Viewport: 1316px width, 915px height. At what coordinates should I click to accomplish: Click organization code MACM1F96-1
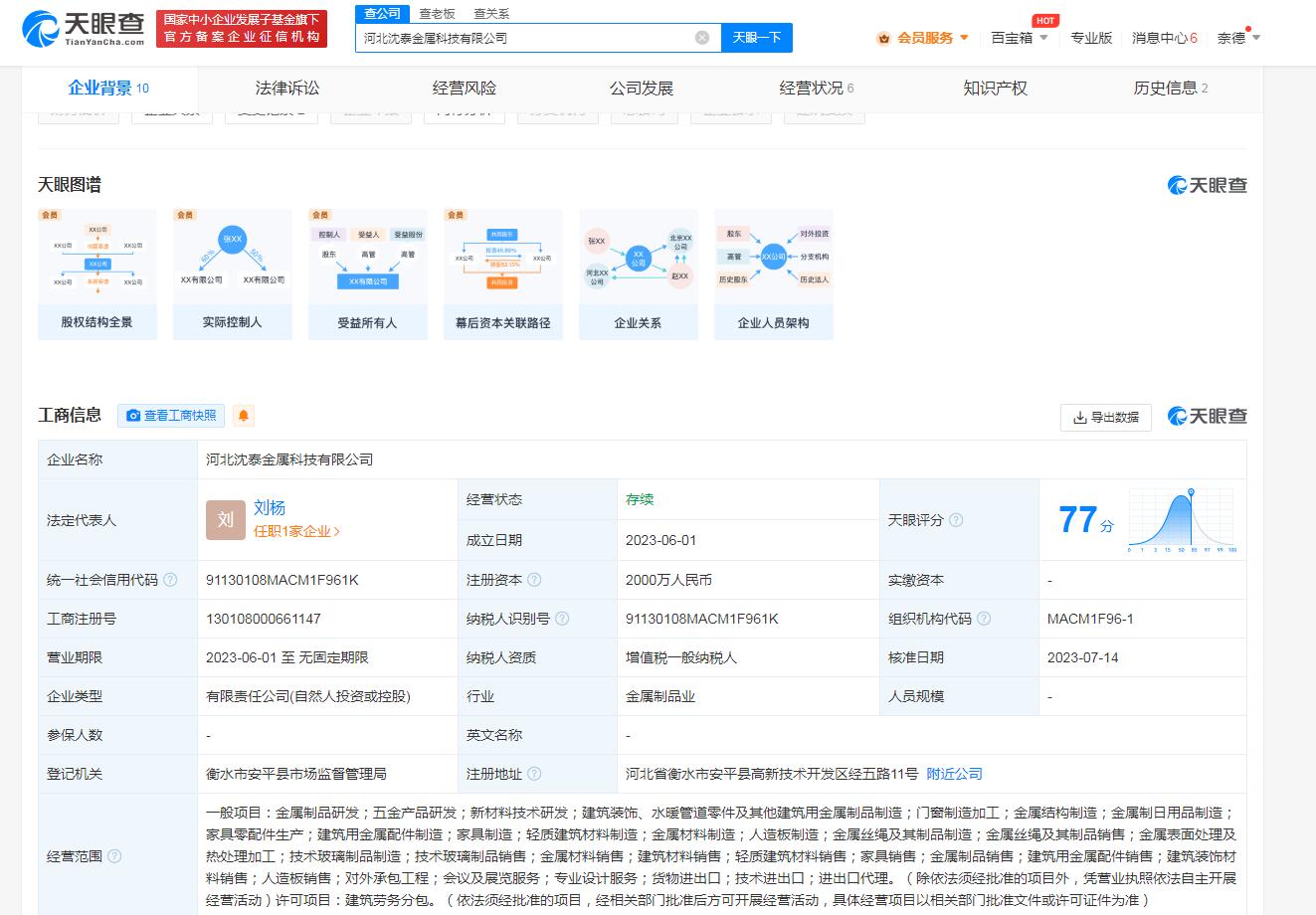pos(1090,619)
